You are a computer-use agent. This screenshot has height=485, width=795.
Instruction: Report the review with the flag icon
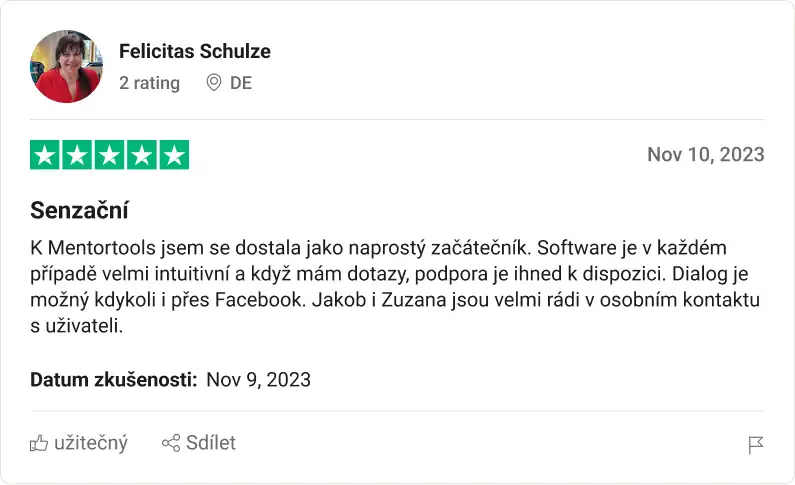coord(756,445)
